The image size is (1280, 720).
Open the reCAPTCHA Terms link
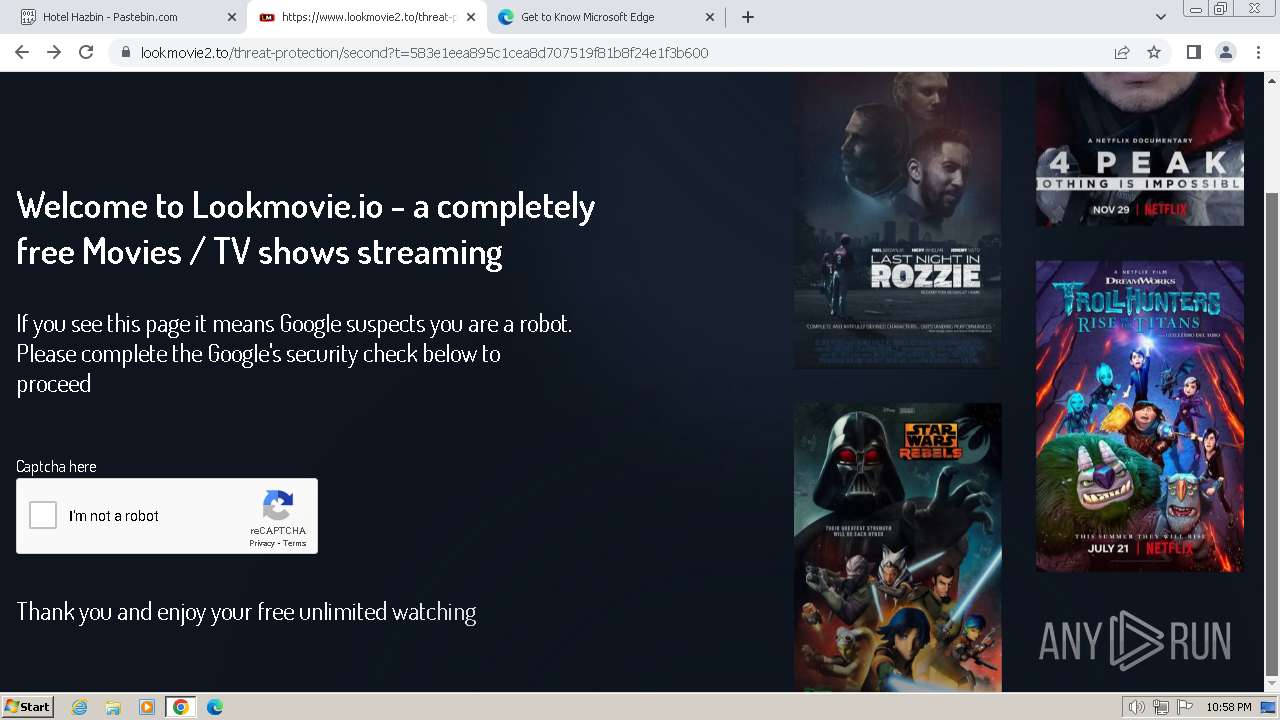[x=294, y=543]
